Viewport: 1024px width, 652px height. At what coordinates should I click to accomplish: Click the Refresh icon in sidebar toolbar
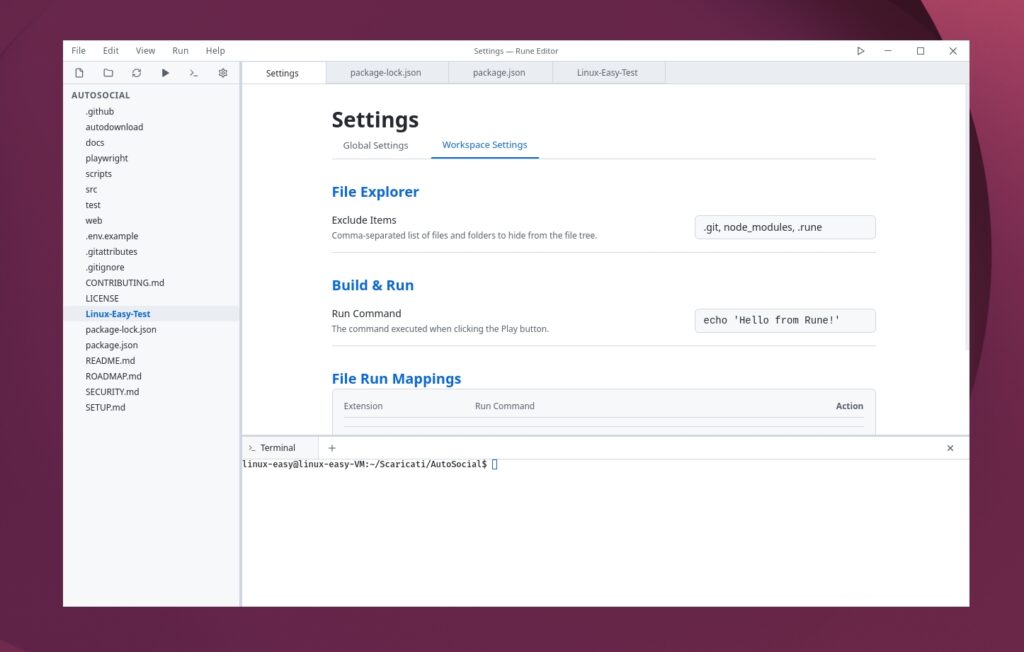tap(136, 73)
